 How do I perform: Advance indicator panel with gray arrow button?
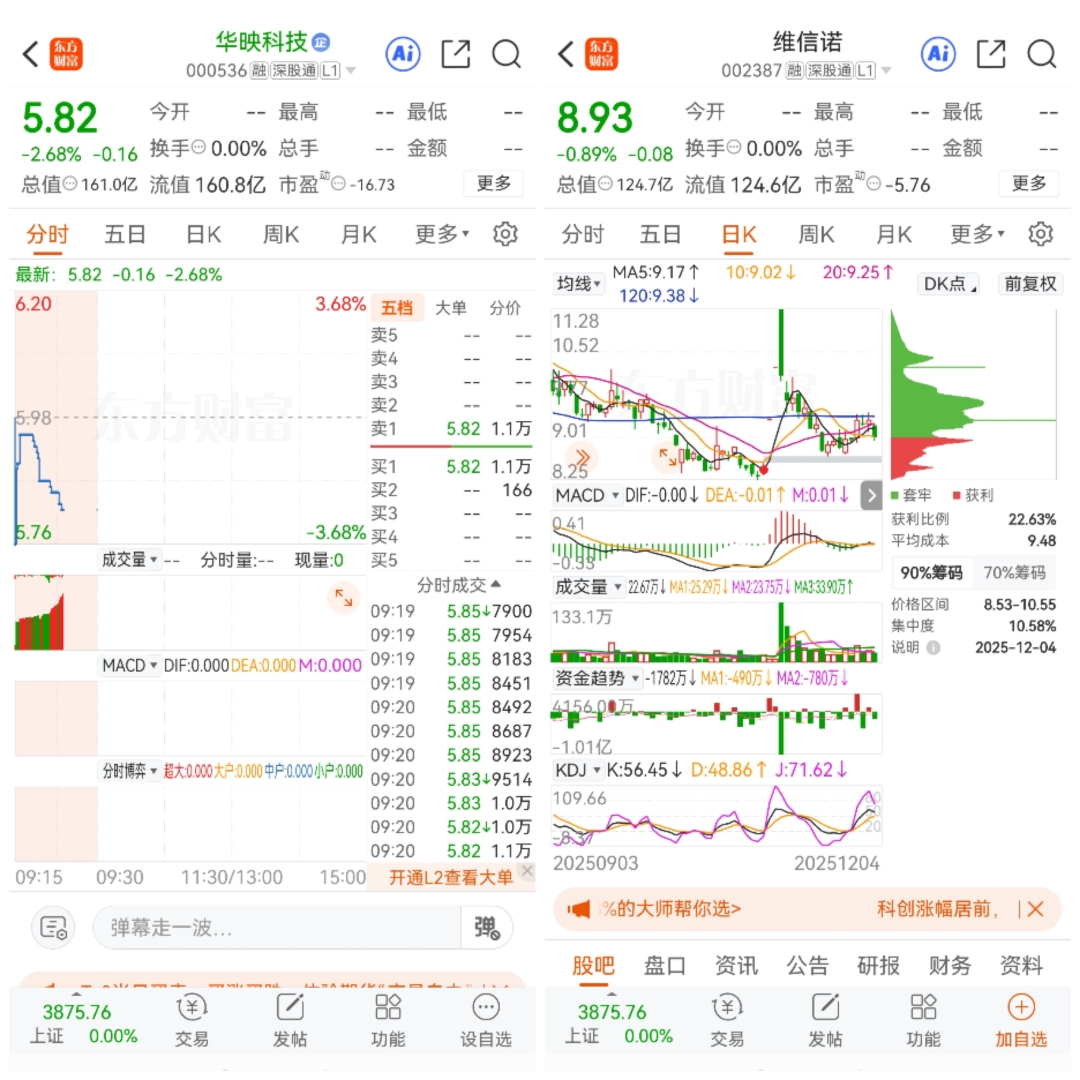pyautogui.click(x=871, y=495)
